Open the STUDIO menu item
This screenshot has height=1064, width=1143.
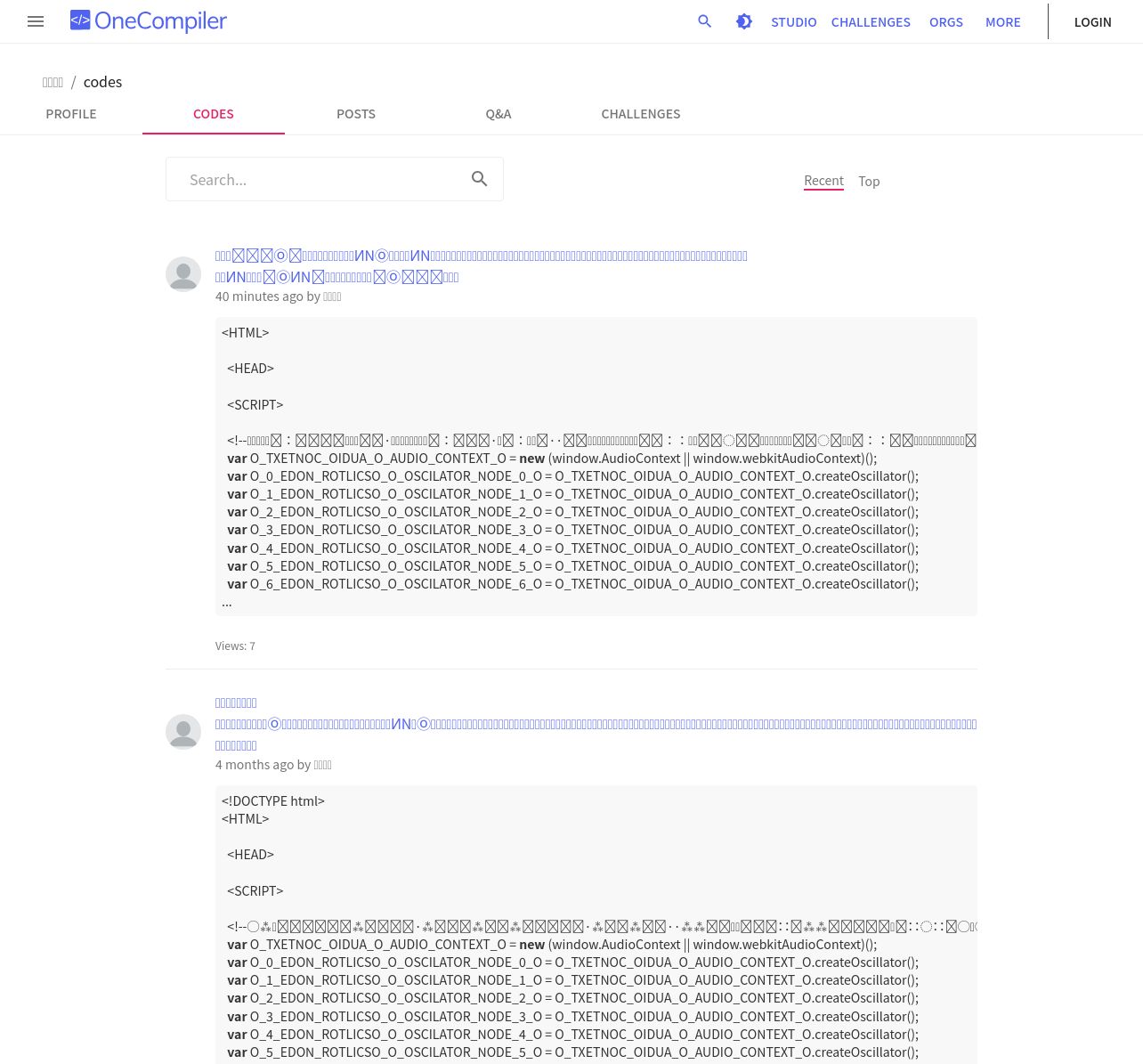794,22
